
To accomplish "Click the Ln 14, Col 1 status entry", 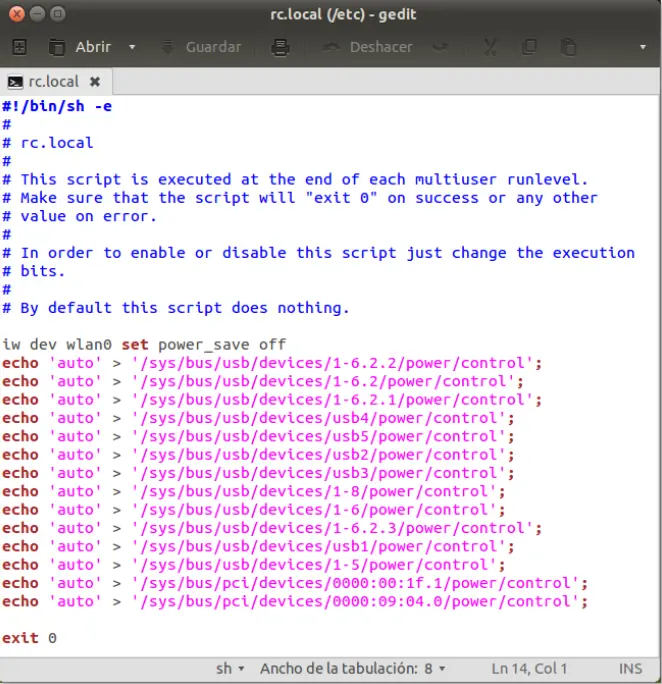I will [x=529, y=668].
